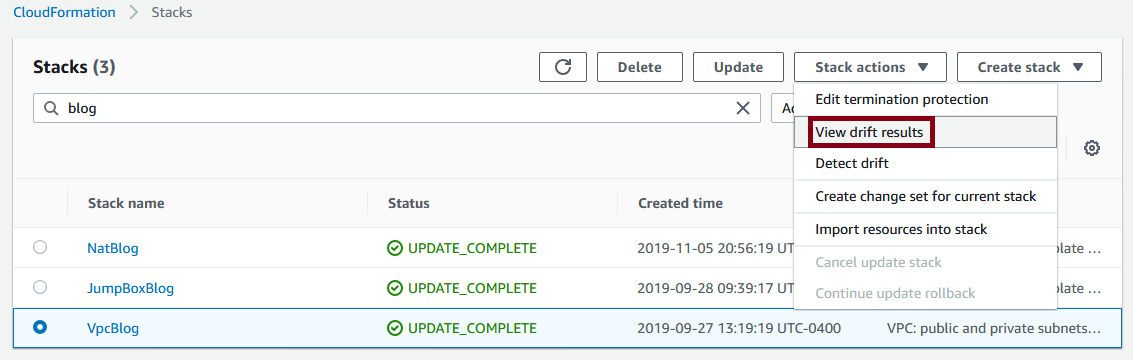This screenshot has width=1133, height=360.
Task: Click the Delete button
Action: 639,67
